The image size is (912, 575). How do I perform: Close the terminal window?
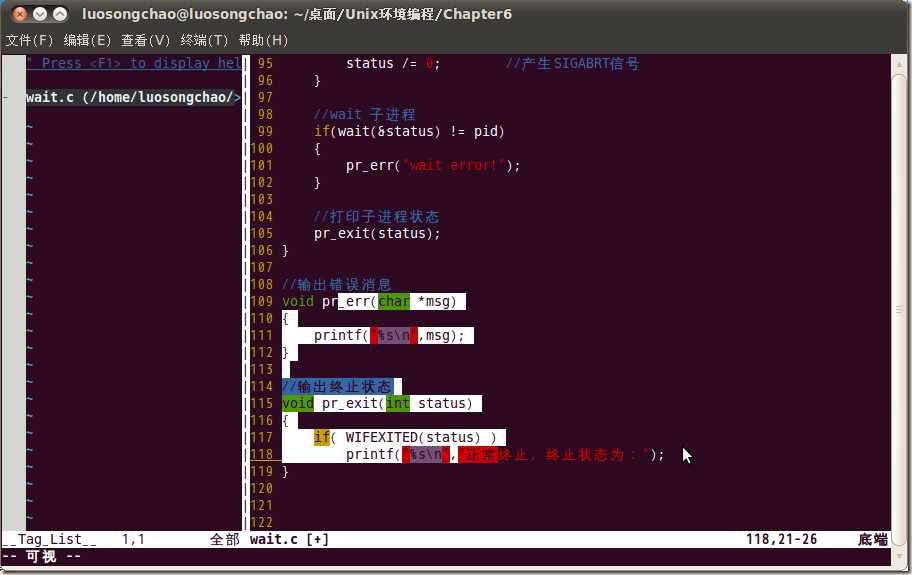(20, 14)
